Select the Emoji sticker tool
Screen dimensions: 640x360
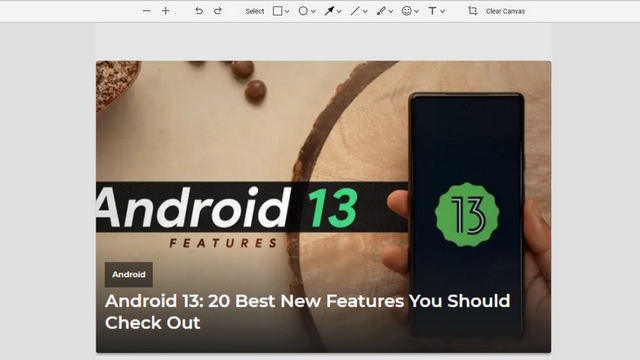pyautogui.click(x=407, y=11)
